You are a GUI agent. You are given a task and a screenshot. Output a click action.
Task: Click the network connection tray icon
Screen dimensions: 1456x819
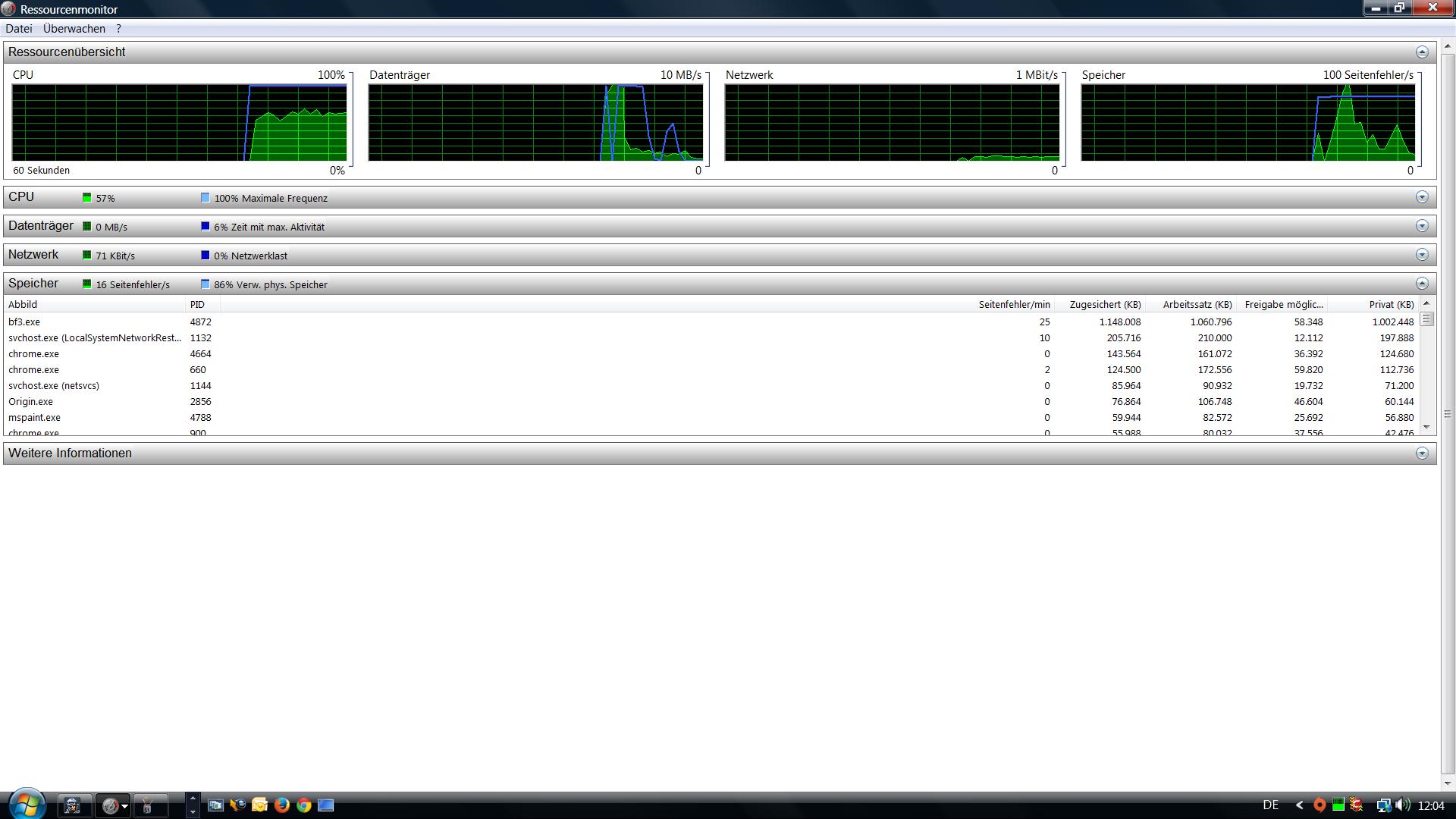coord(1383,805)
